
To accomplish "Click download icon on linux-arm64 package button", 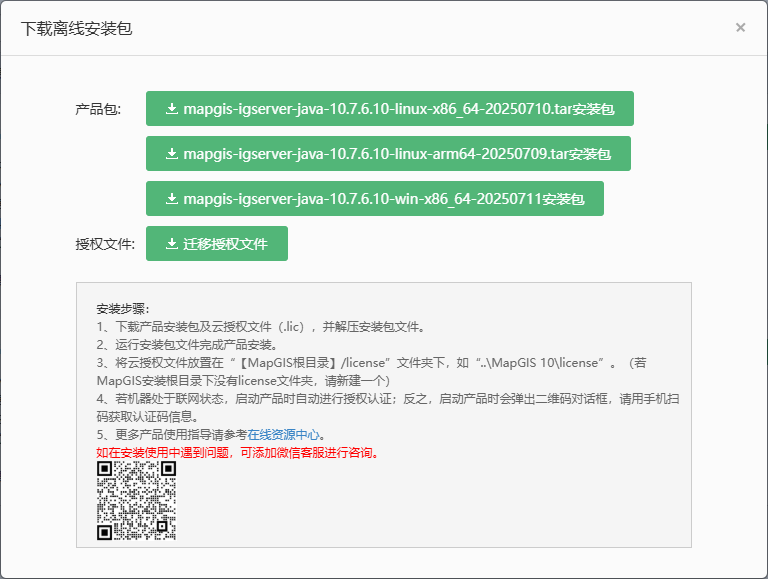I will [172, 154].
